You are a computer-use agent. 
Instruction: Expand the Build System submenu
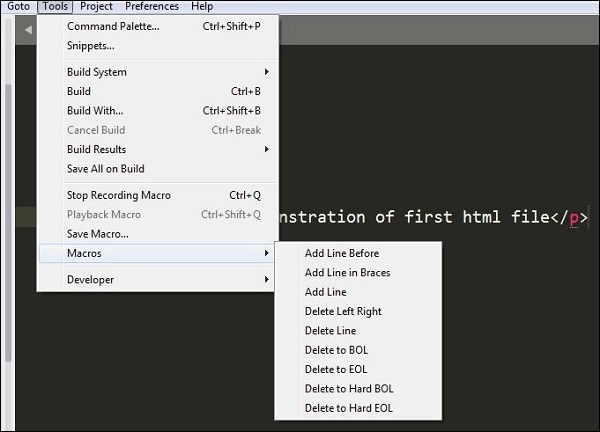coord(96,72)
